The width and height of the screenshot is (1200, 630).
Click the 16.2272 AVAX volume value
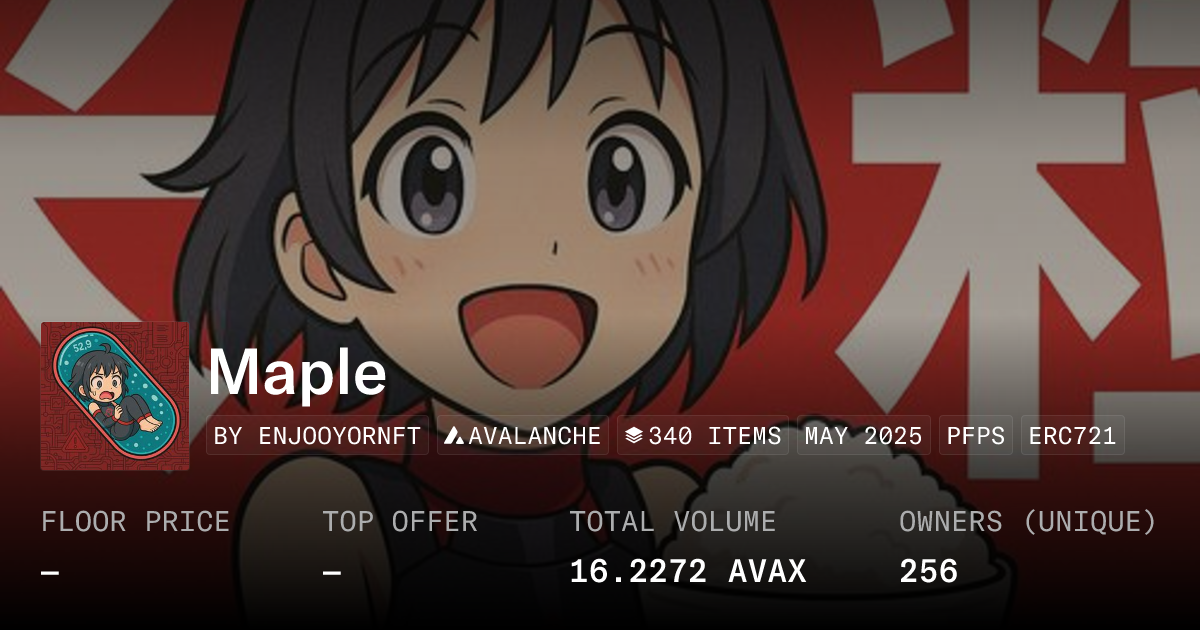click(x=688, y=572)
